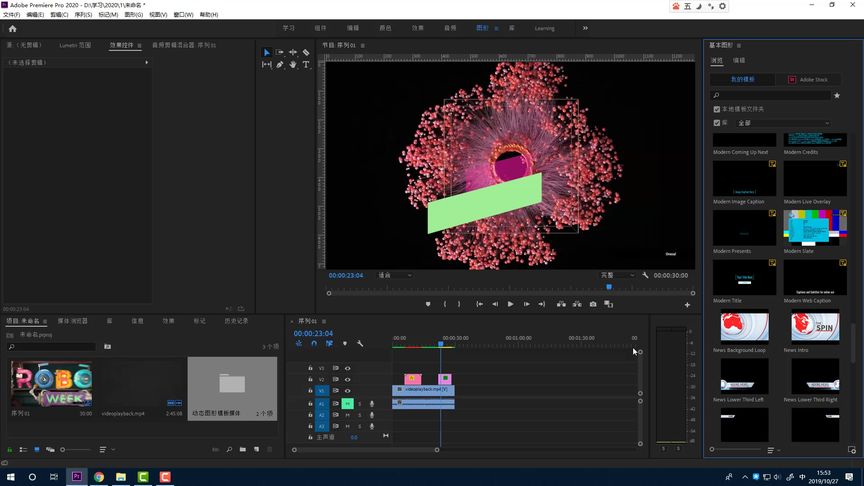Open the library filter dropdown showing 全部
Image resolution: width=864 pixels, height=486 pixels.
[783, 123]
